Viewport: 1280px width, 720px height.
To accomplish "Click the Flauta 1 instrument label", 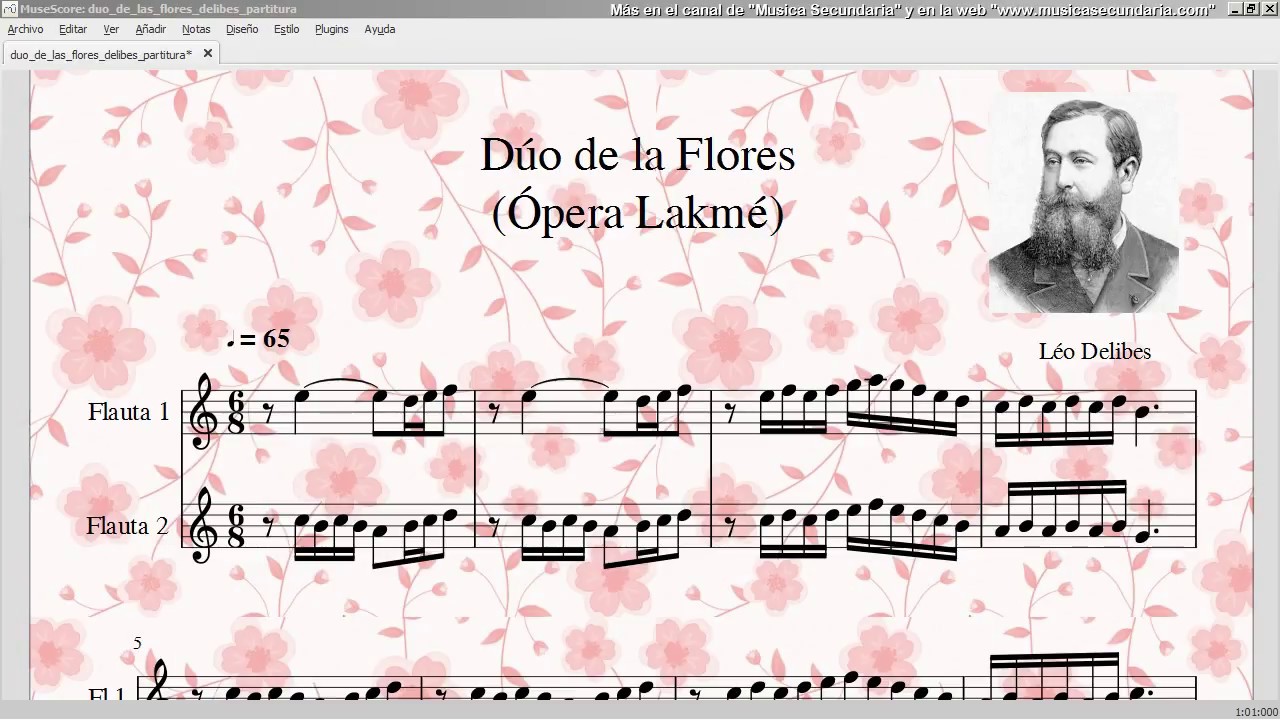I will point(129,412).
